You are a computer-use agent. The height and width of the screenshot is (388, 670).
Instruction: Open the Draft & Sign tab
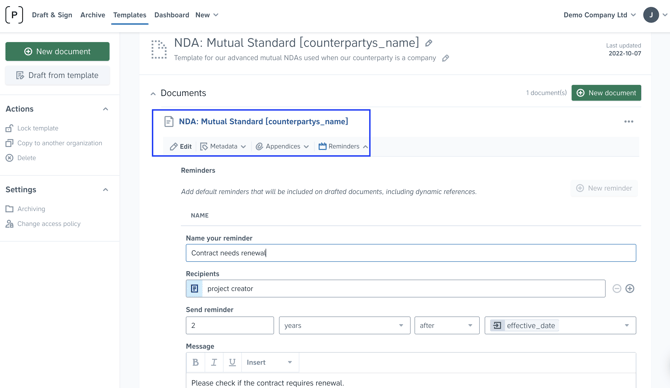[52, 15]
